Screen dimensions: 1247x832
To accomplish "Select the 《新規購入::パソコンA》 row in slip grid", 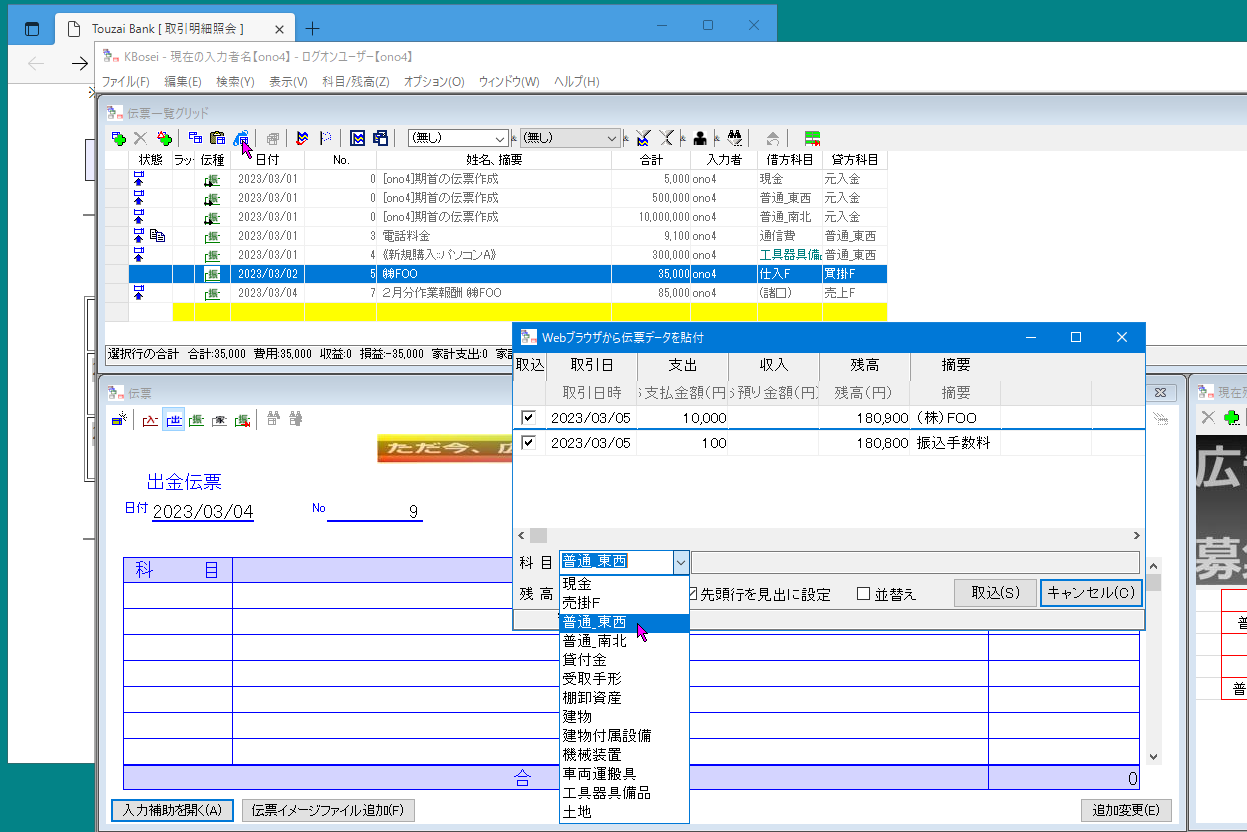I will click(496, 255).
